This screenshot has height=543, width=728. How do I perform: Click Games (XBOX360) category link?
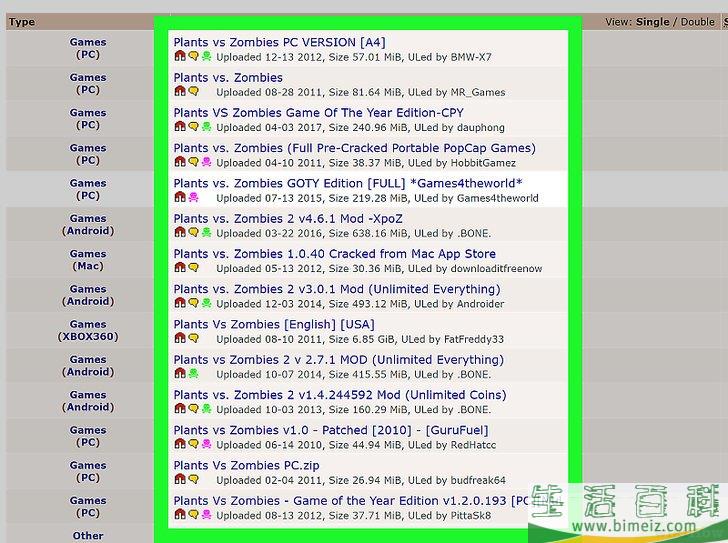(88, 330)
